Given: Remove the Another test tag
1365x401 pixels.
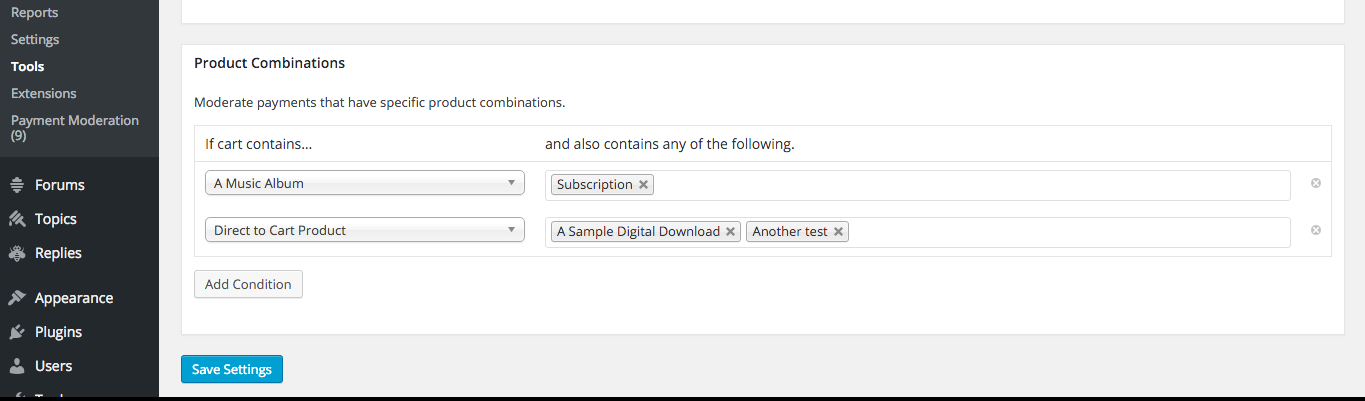Looking at the screenshot, I should (x=838, y=232).
